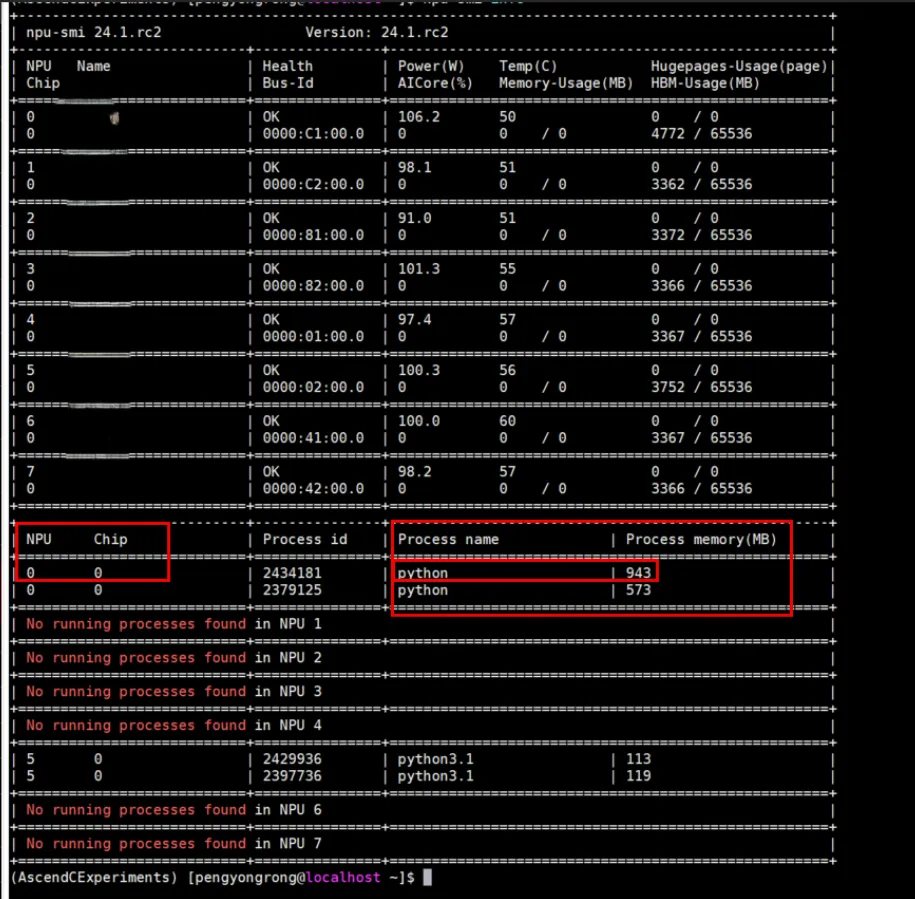Select process id 2379125

click(292, 590)
